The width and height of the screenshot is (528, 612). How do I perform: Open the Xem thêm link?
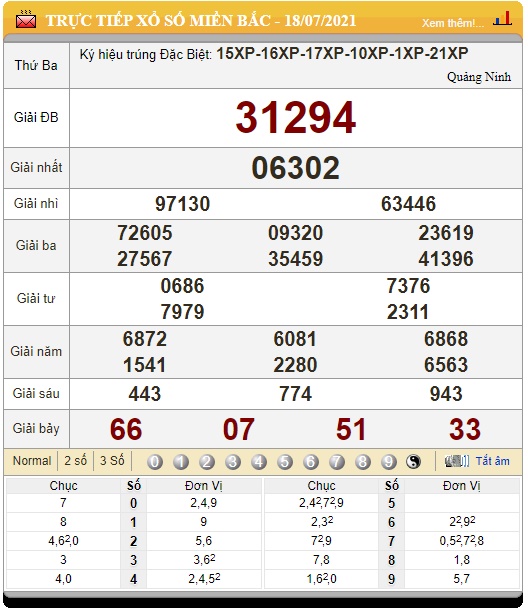coord(453,23)
